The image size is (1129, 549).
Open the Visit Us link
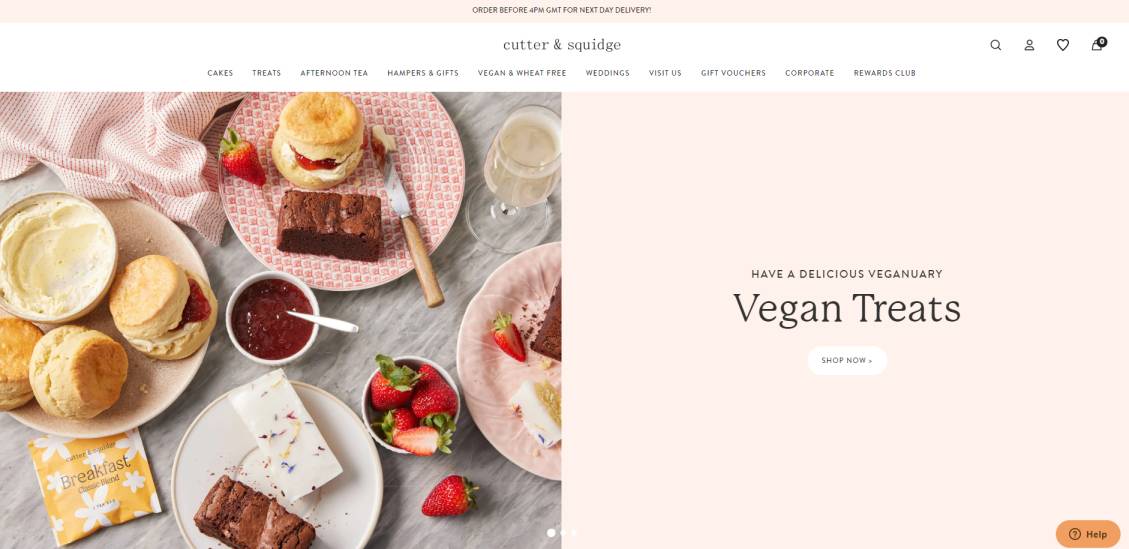pyautogui.click(x=665, y=73)
